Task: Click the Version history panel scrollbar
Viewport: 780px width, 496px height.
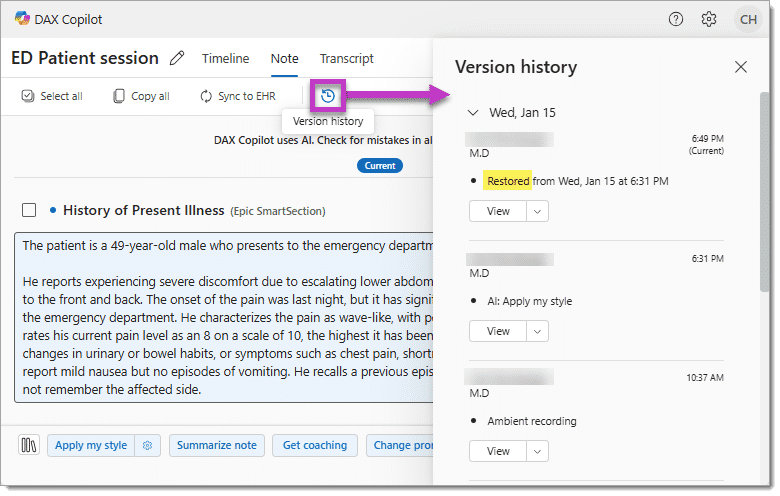Action: (765, 192)
